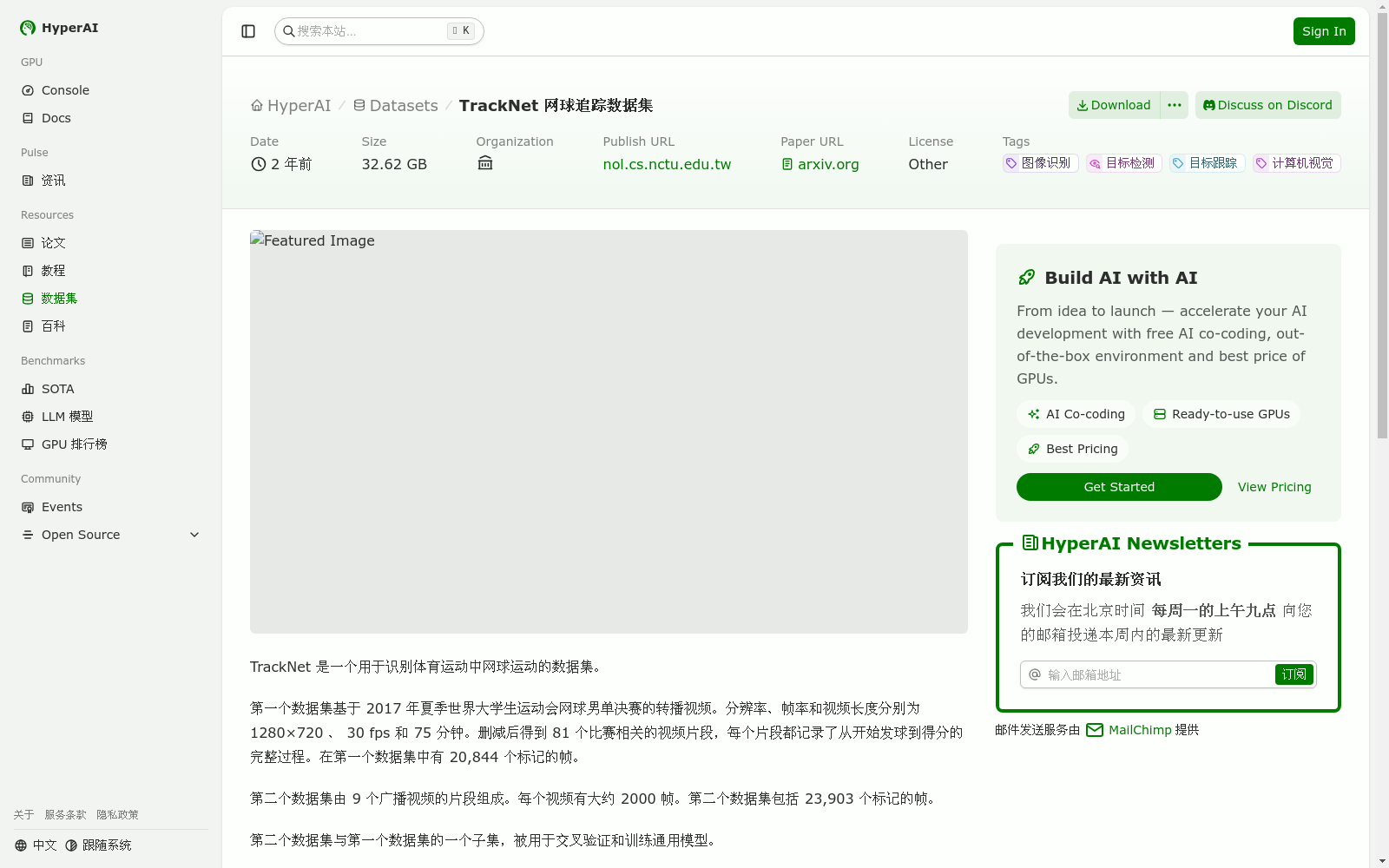Click the Best Pricing chip
1389x868 pixels.
pos(1072,449)
